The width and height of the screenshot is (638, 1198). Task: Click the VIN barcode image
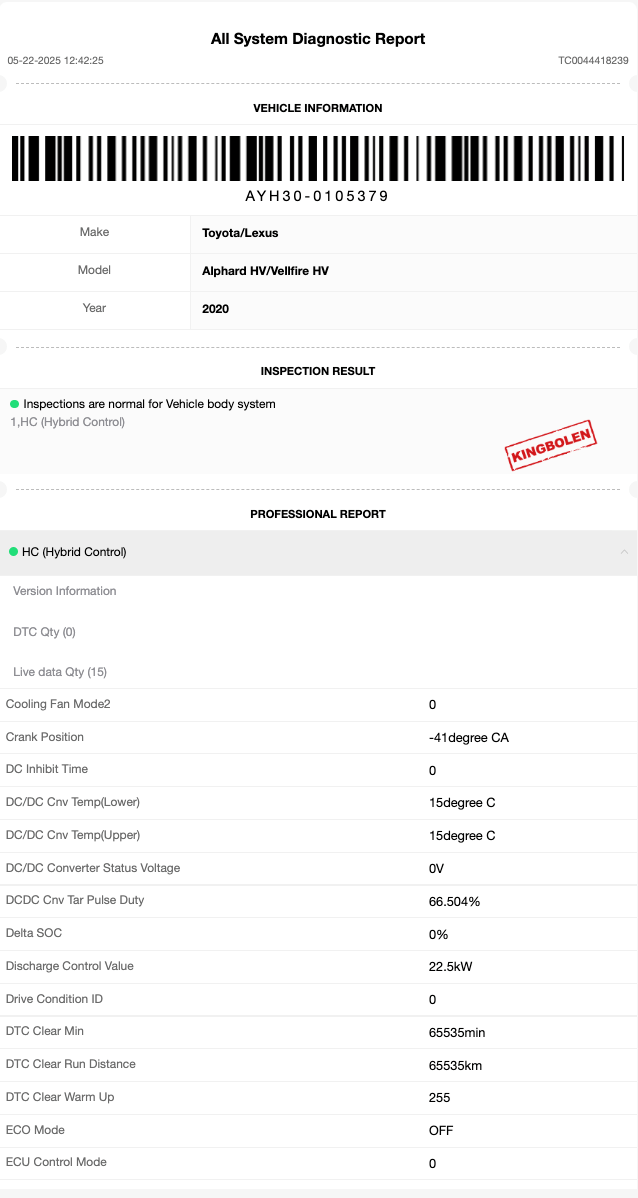318,158
